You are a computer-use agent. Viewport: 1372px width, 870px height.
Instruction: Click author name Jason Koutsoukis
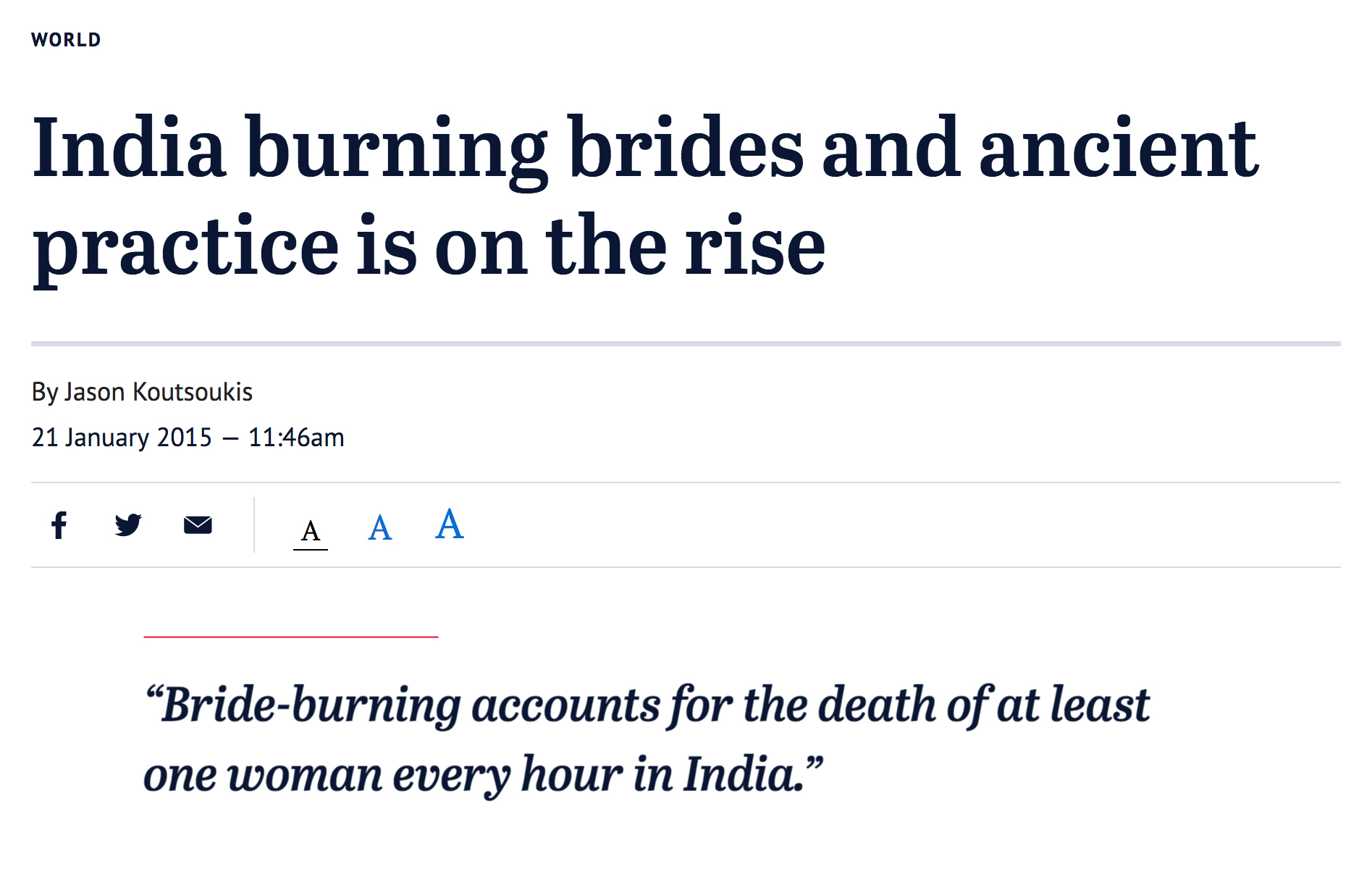pos(159,392)
